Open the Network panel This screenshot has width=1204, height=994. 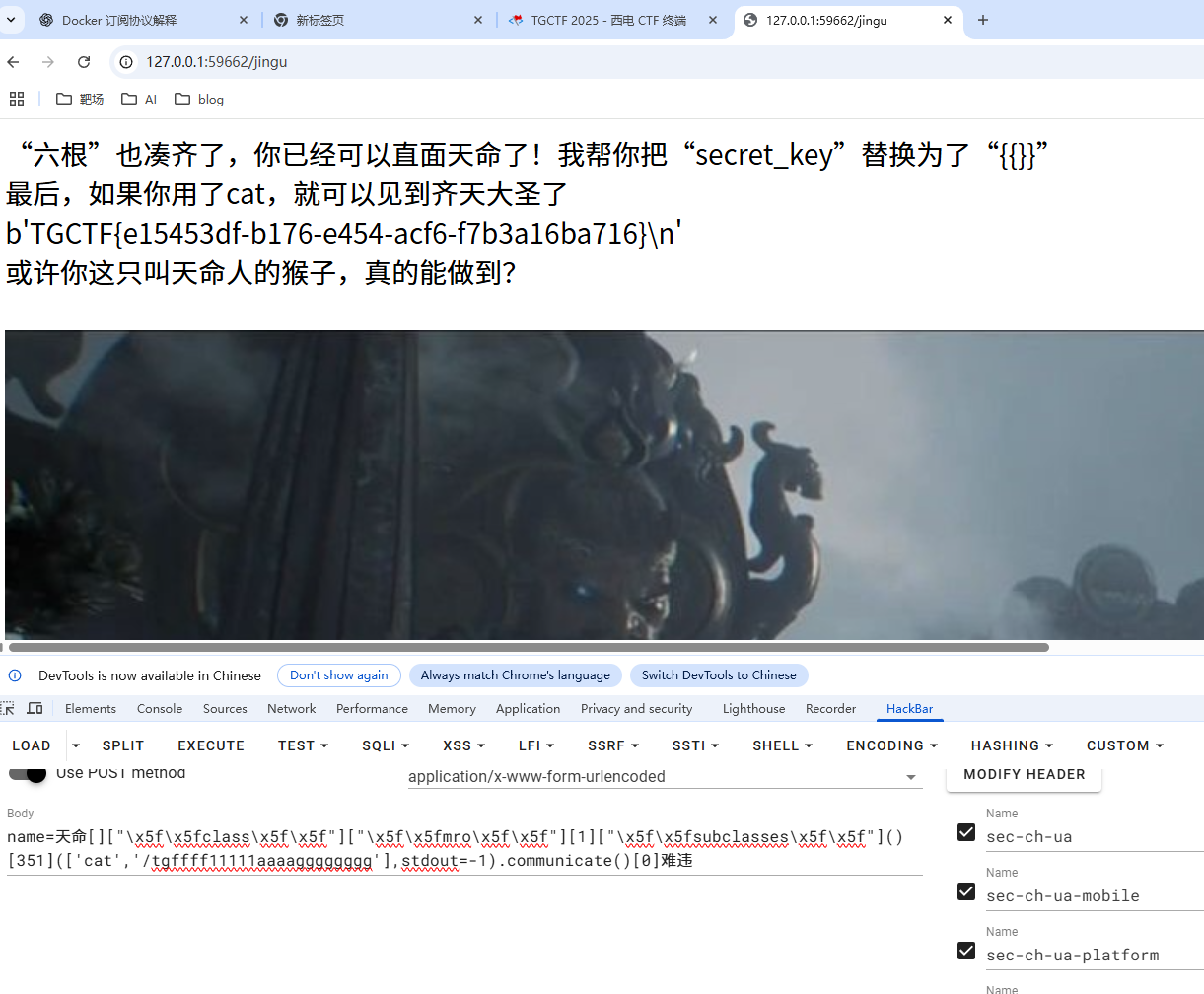point(292,708)
